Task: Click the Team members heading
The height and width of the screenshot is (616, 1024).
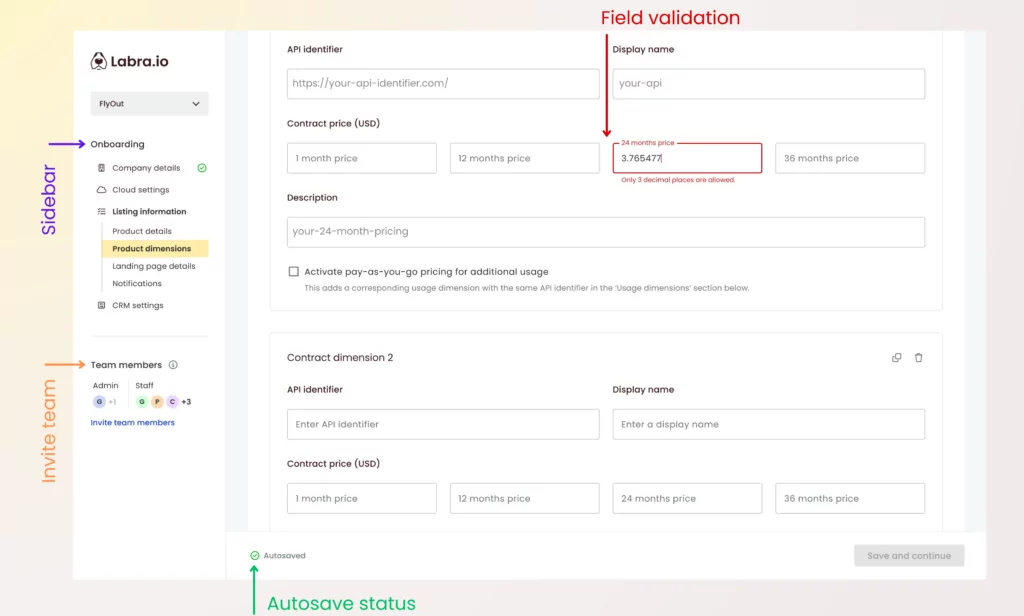Action: click(x=126, y=365)
